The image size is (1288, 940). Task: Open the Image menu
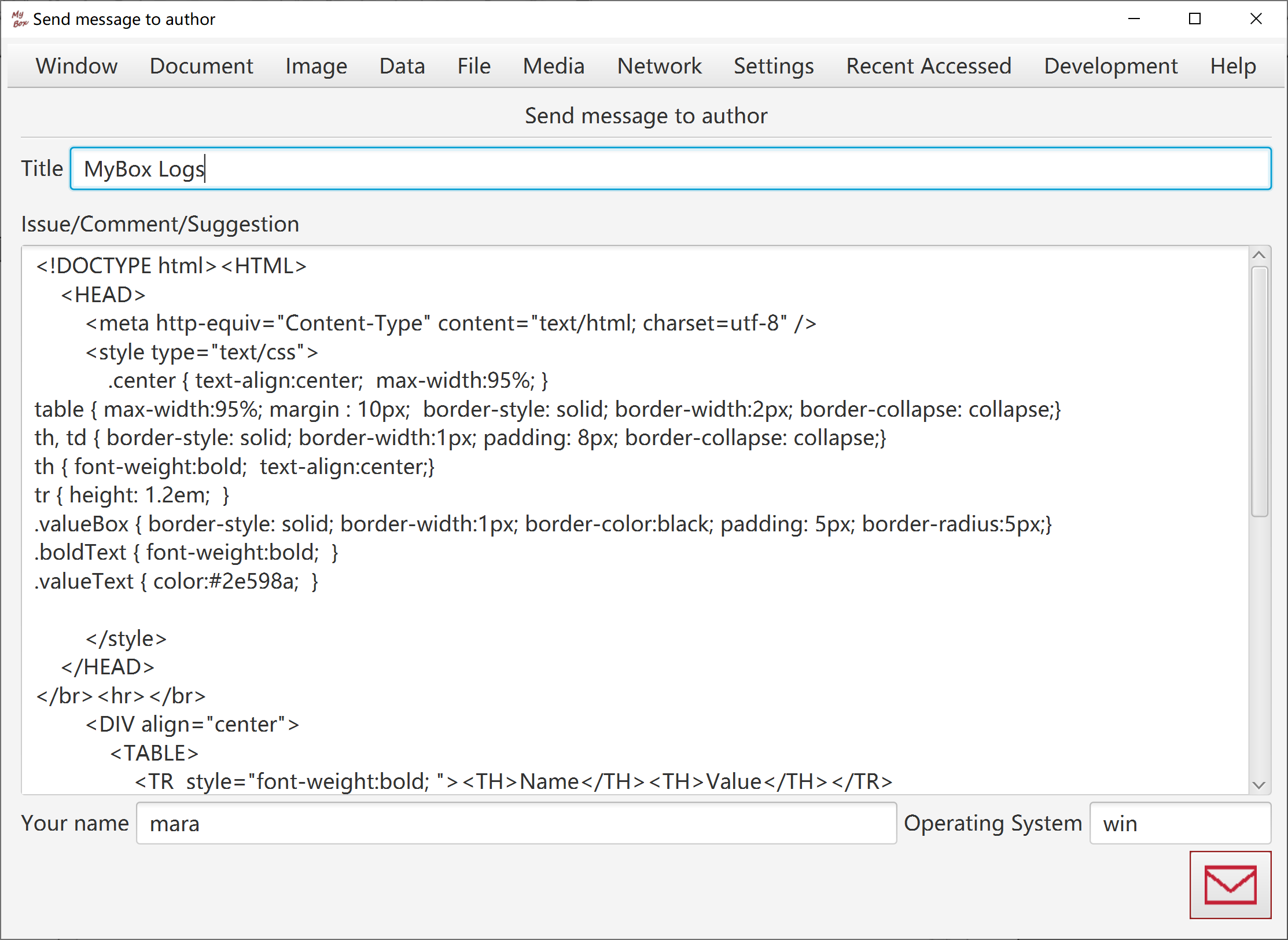pos(316,66)
